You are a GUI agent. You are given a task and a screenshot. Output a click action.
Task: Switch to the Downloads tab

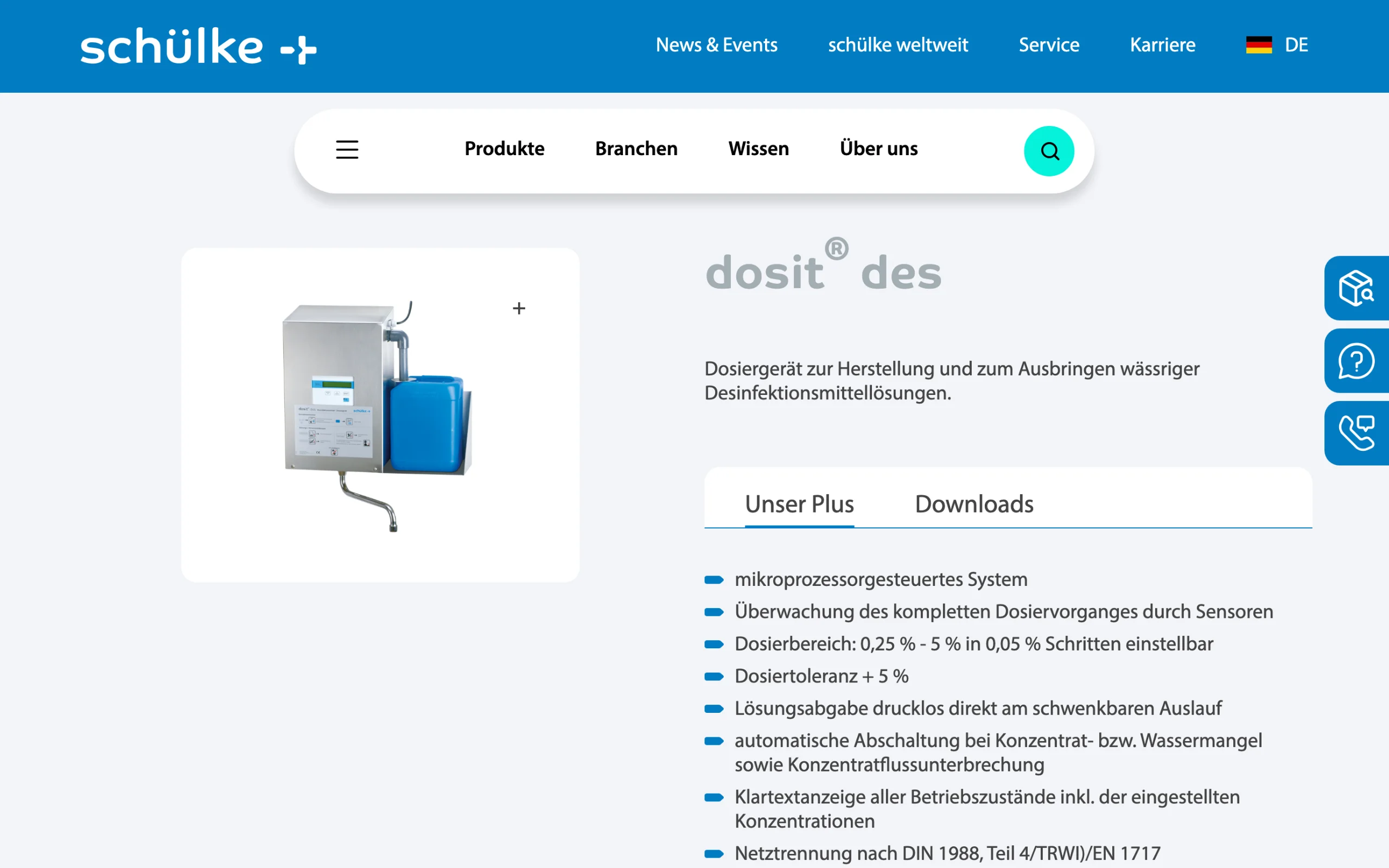(974, 504)
